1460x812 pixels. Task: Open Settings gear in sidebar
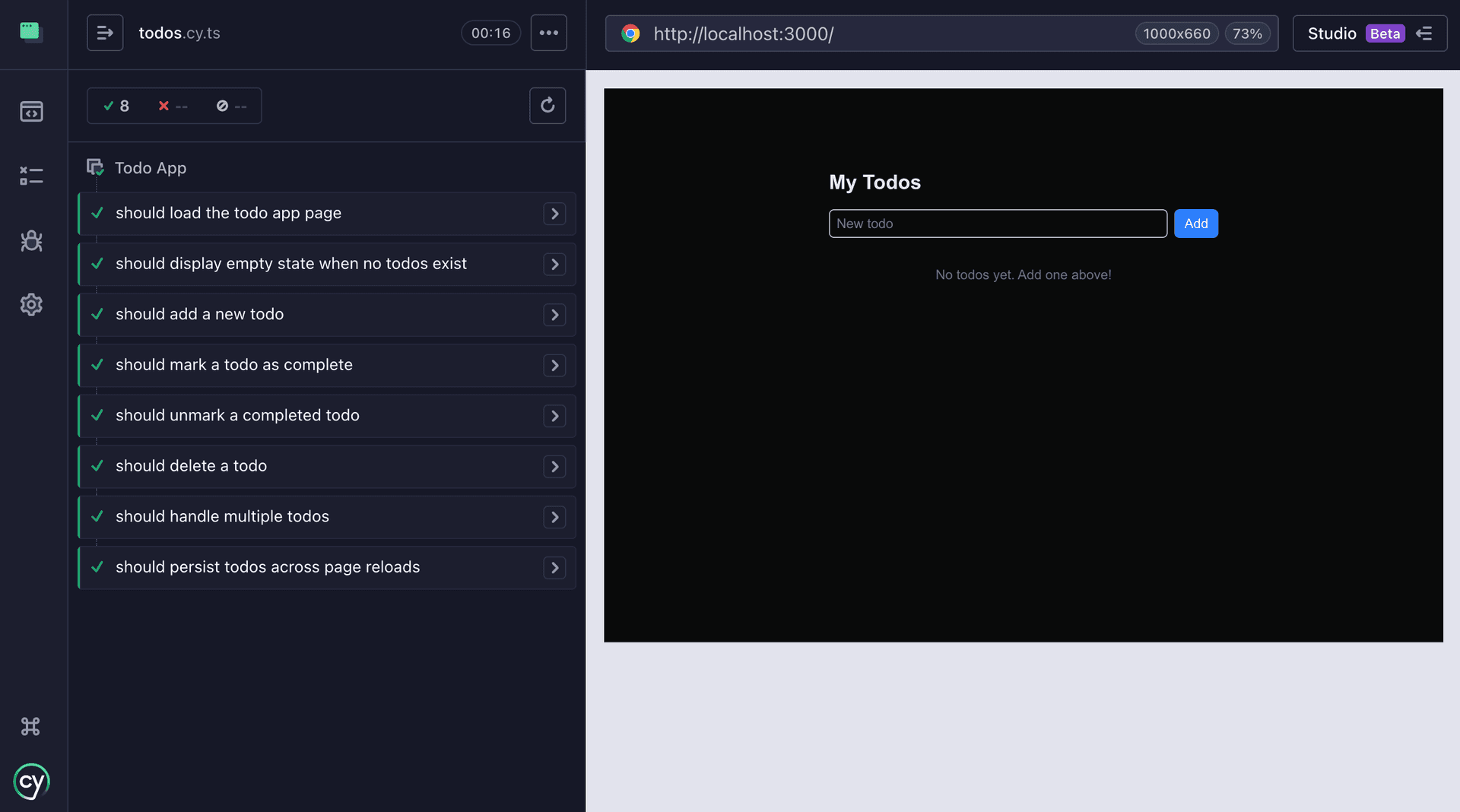tap(31, 305)
